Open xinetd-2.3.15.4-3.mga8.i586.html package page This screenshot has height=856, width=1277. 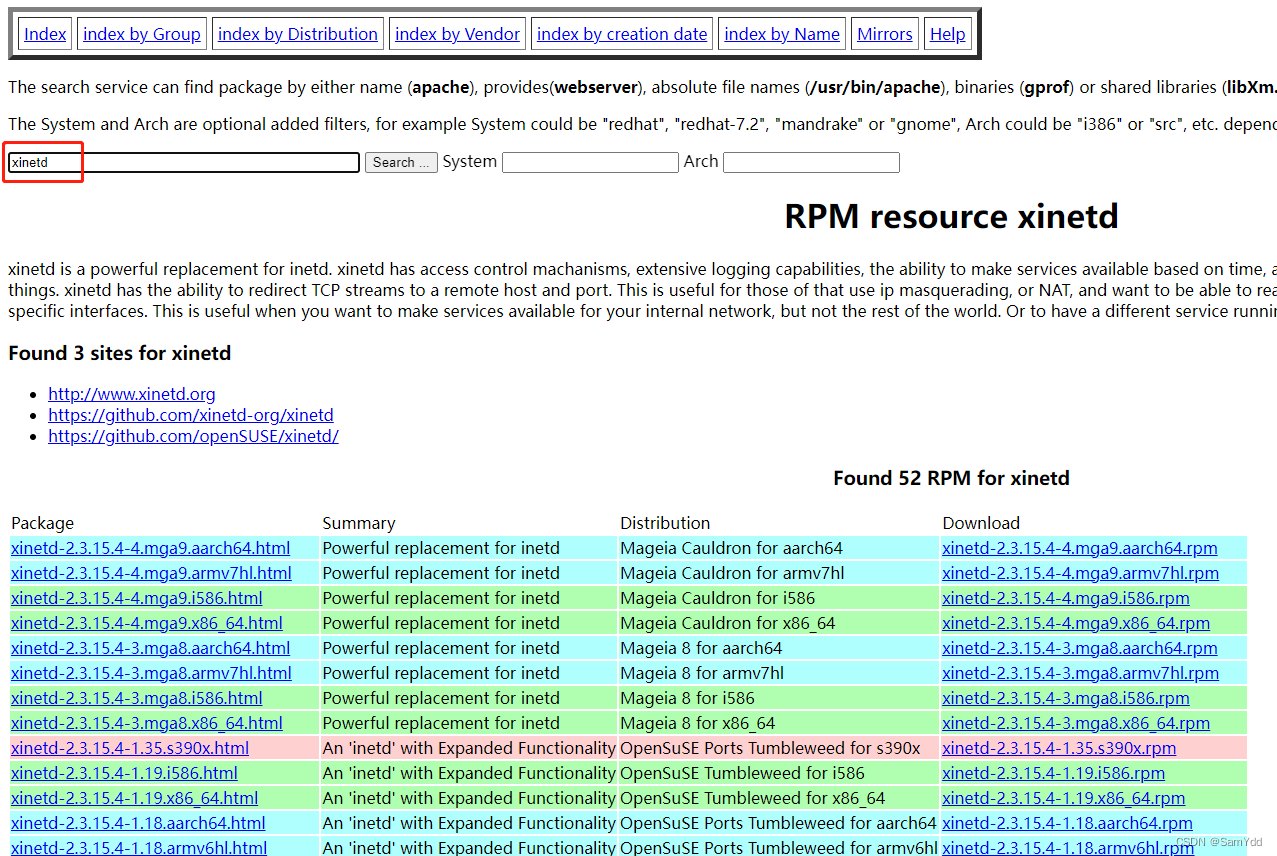137,698
